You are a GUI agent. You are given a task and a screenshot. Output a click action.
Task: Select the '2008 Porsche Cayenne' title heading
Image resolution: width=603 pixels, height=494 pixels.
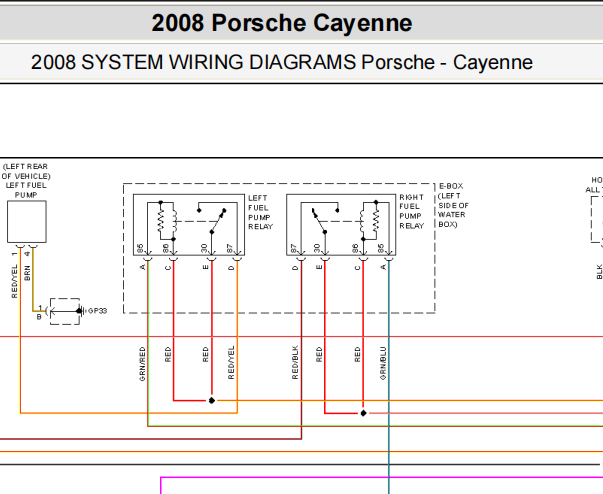(x=282, y=23)
